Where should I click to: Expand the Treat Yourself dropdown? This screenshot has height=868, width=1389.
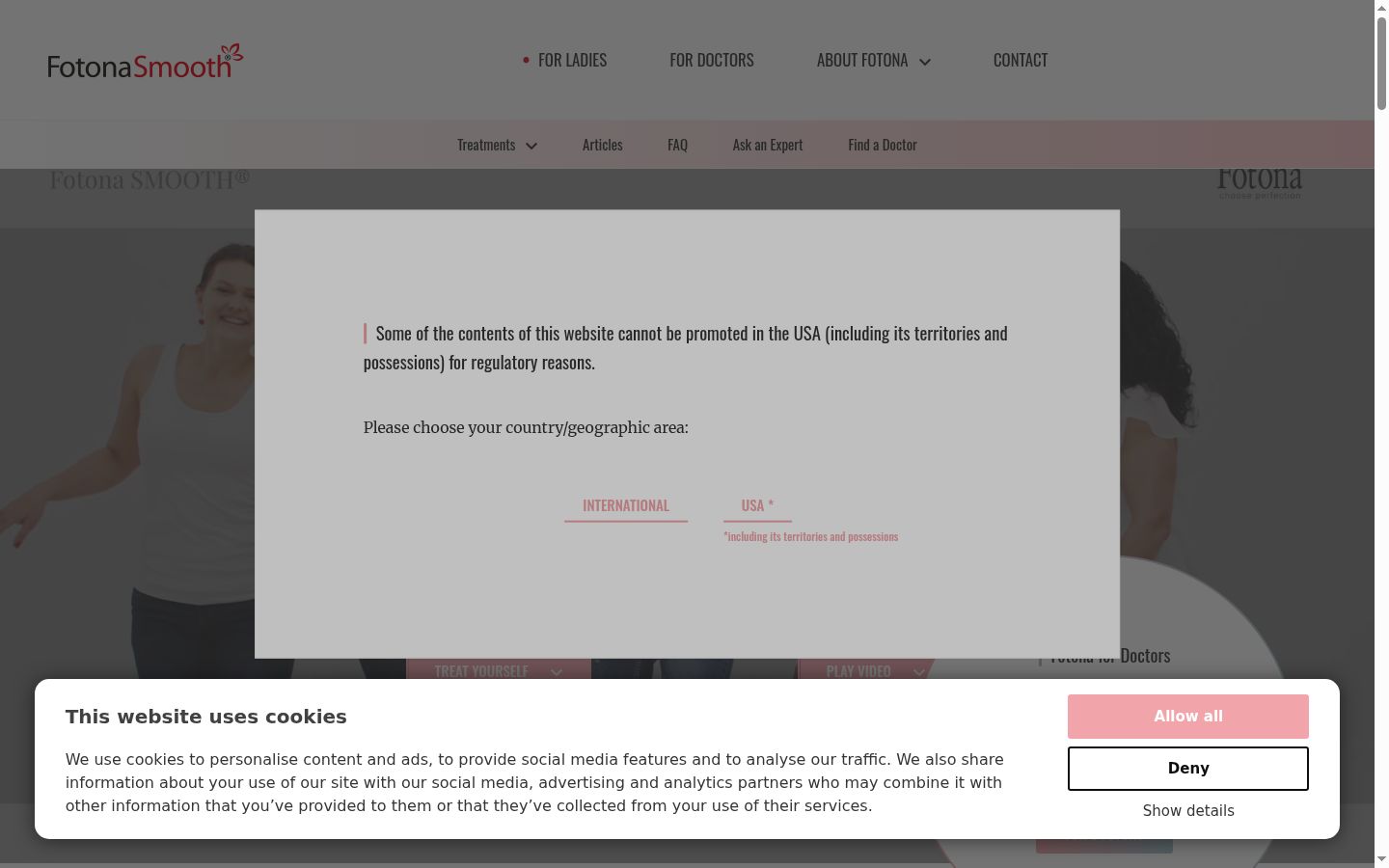point(499,670)
